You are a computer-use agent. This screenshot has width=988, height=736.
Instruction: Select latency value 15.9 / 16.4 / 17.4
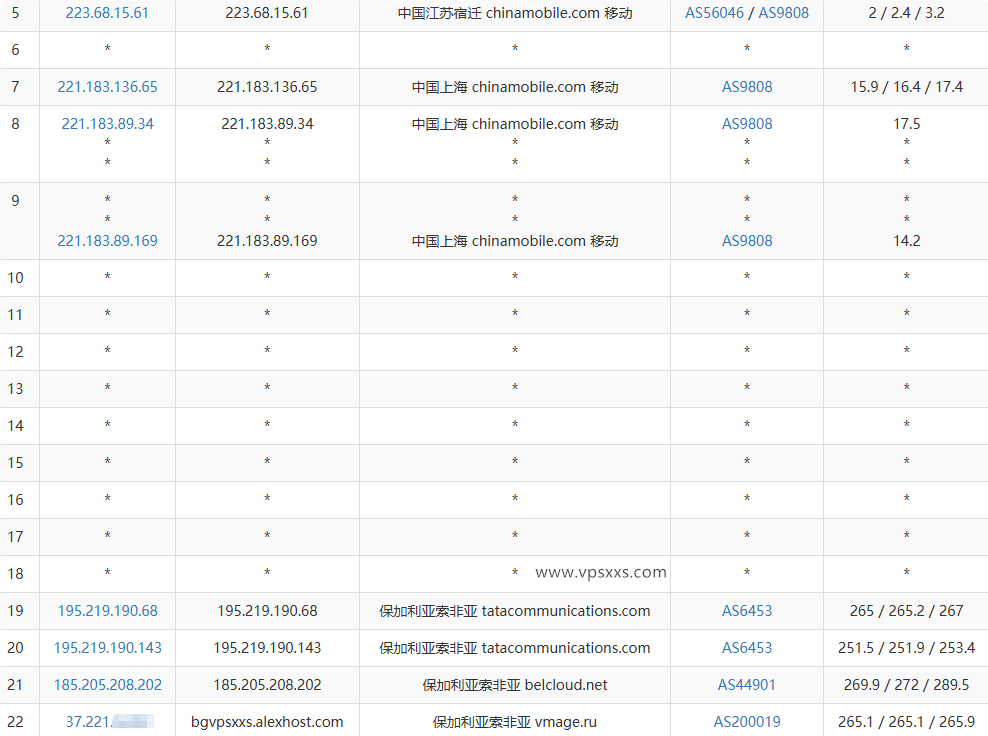(x=906, y=87)
